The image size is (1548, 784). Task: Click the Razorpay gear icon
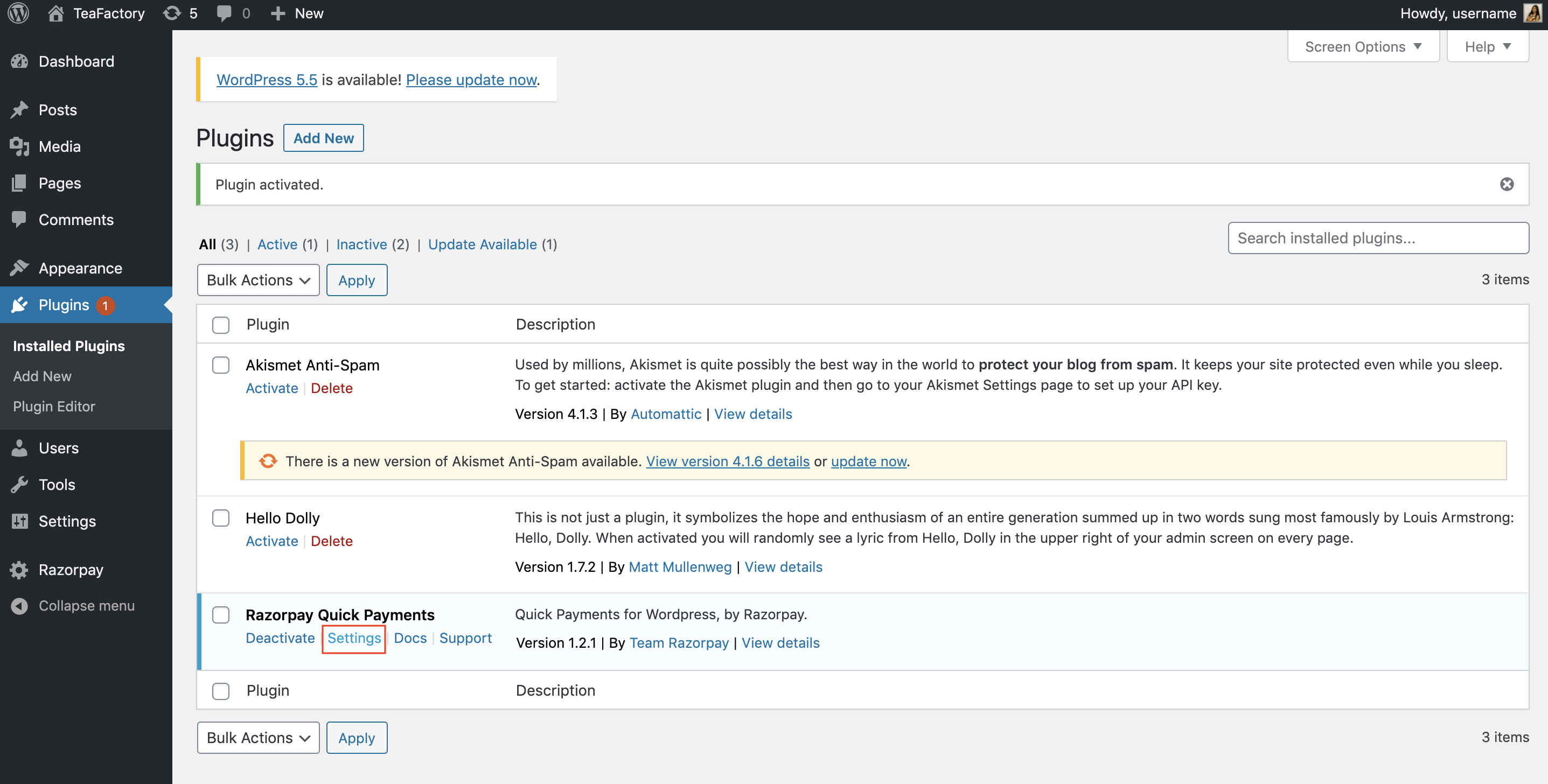19,570
